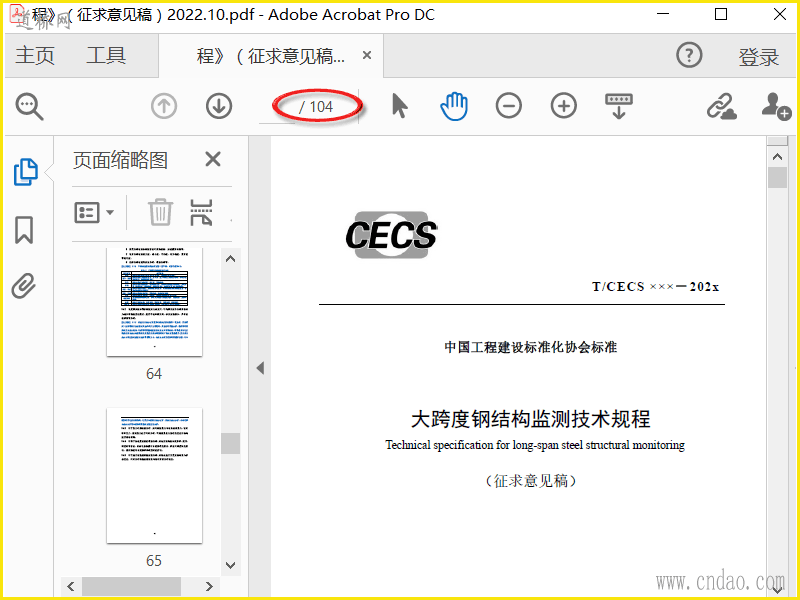Switch to the 主页 tab
The image size is (800, 600).
35,55
